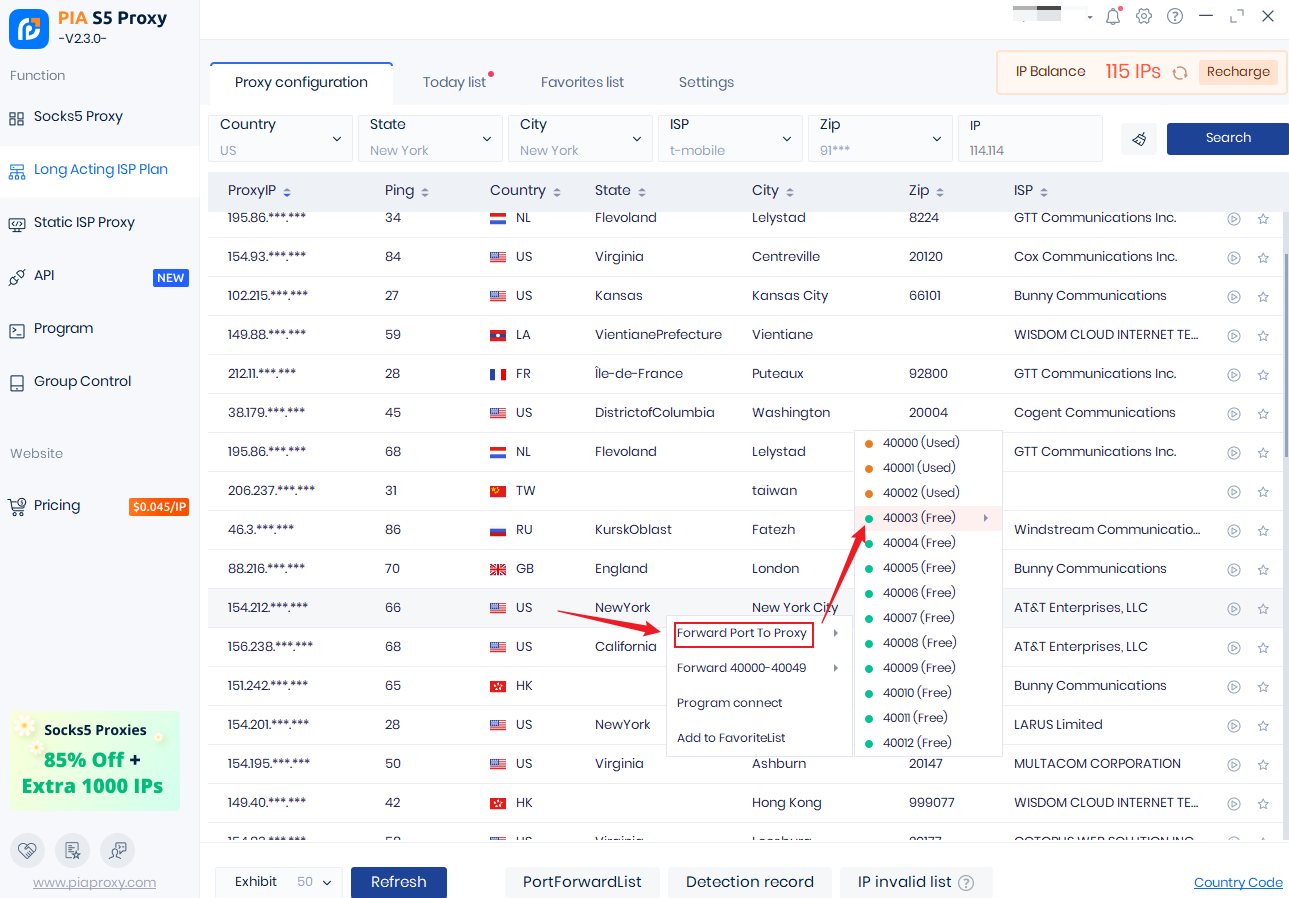The width and height of the screenshot is (1289, 898).
Task: Open the Country Code link
Action: click(x=1237, y=882)
